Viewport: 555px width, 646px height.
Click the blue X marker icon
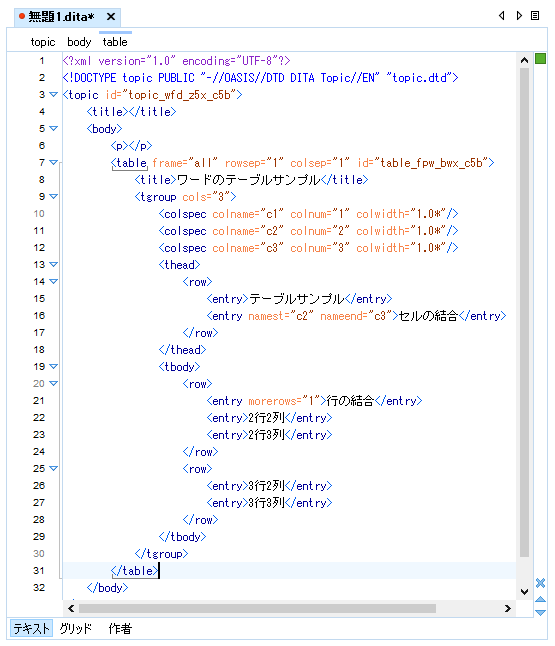click(540, 583)
